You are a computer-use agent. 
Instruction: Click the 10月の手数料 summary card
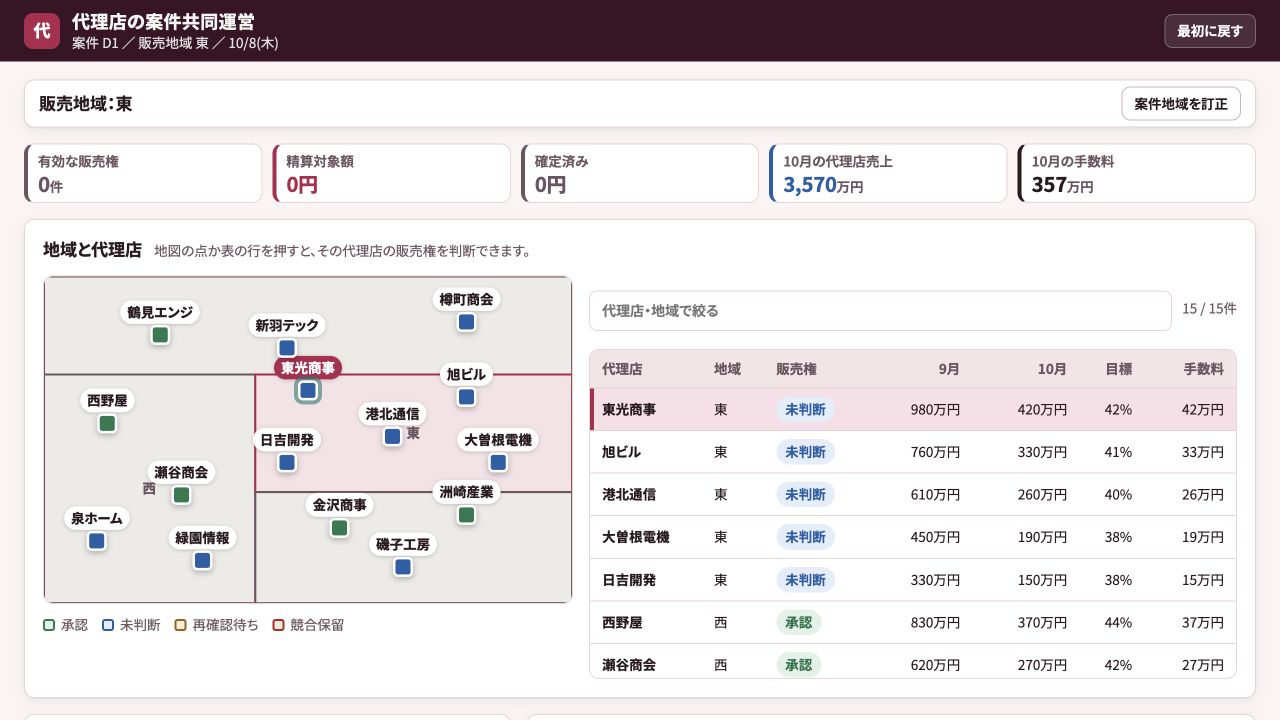(1136, 173)
